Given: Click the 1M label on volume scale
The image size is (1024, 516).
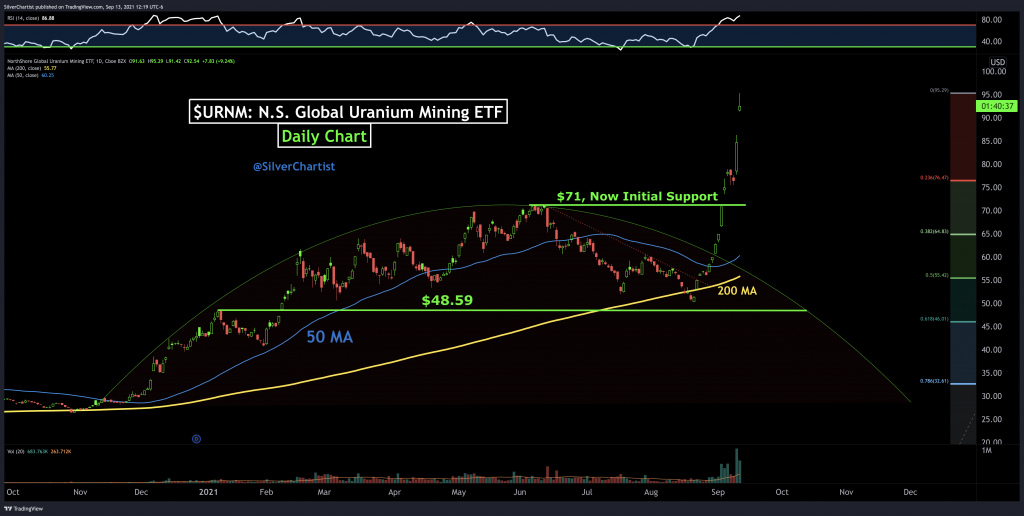Looking at the screenshot, I should 985,451.
